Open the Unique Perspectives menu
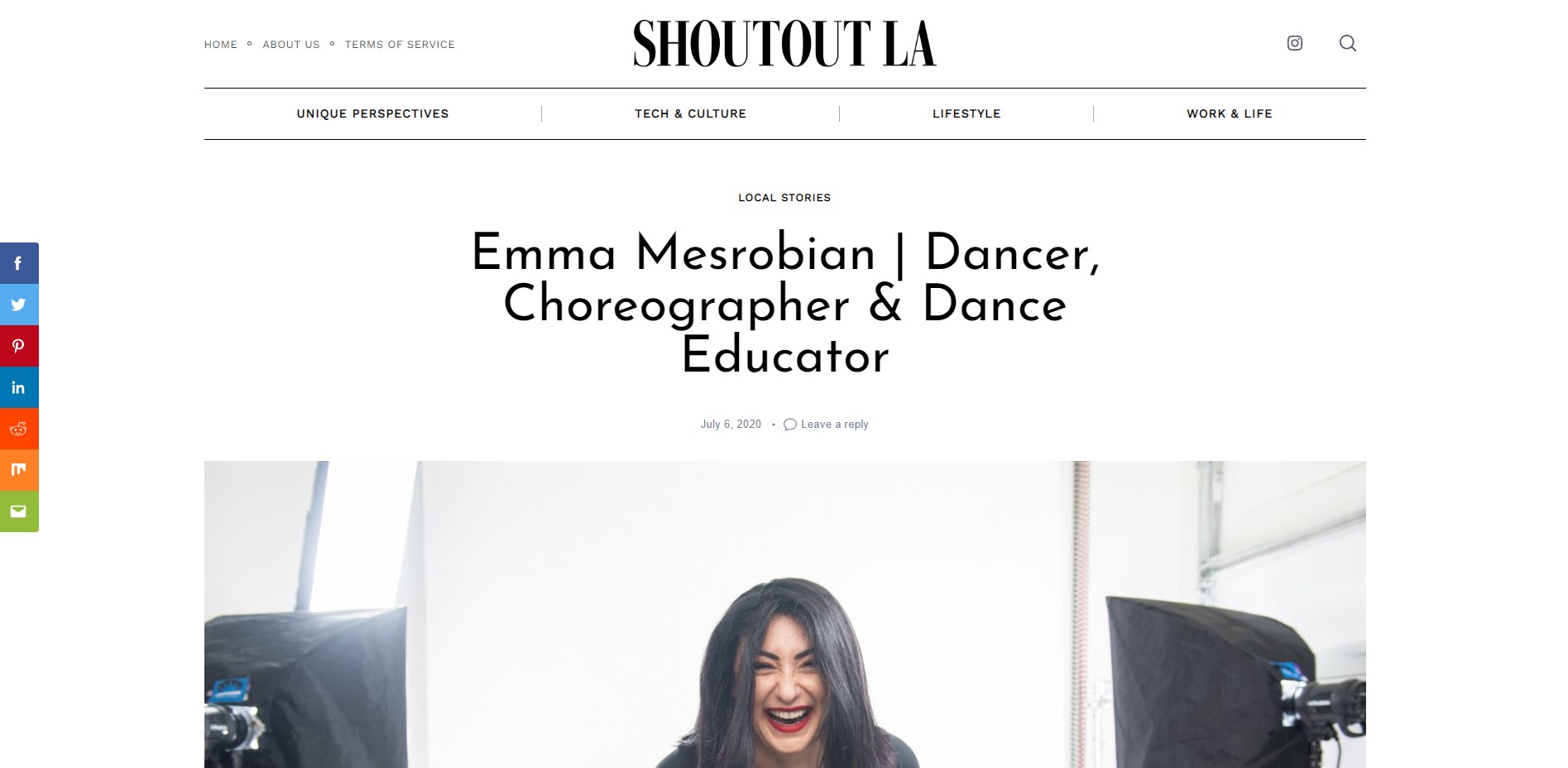1568x768 pixels. tap(372, 113)
